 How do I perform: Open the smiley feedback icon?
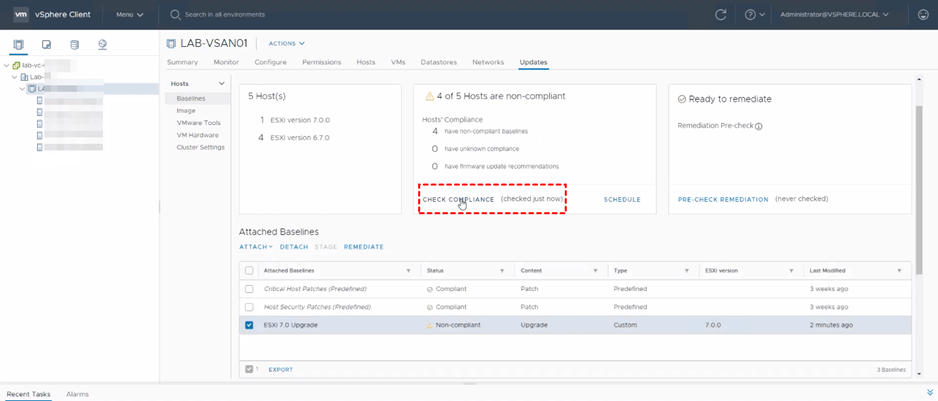[922, 15]
